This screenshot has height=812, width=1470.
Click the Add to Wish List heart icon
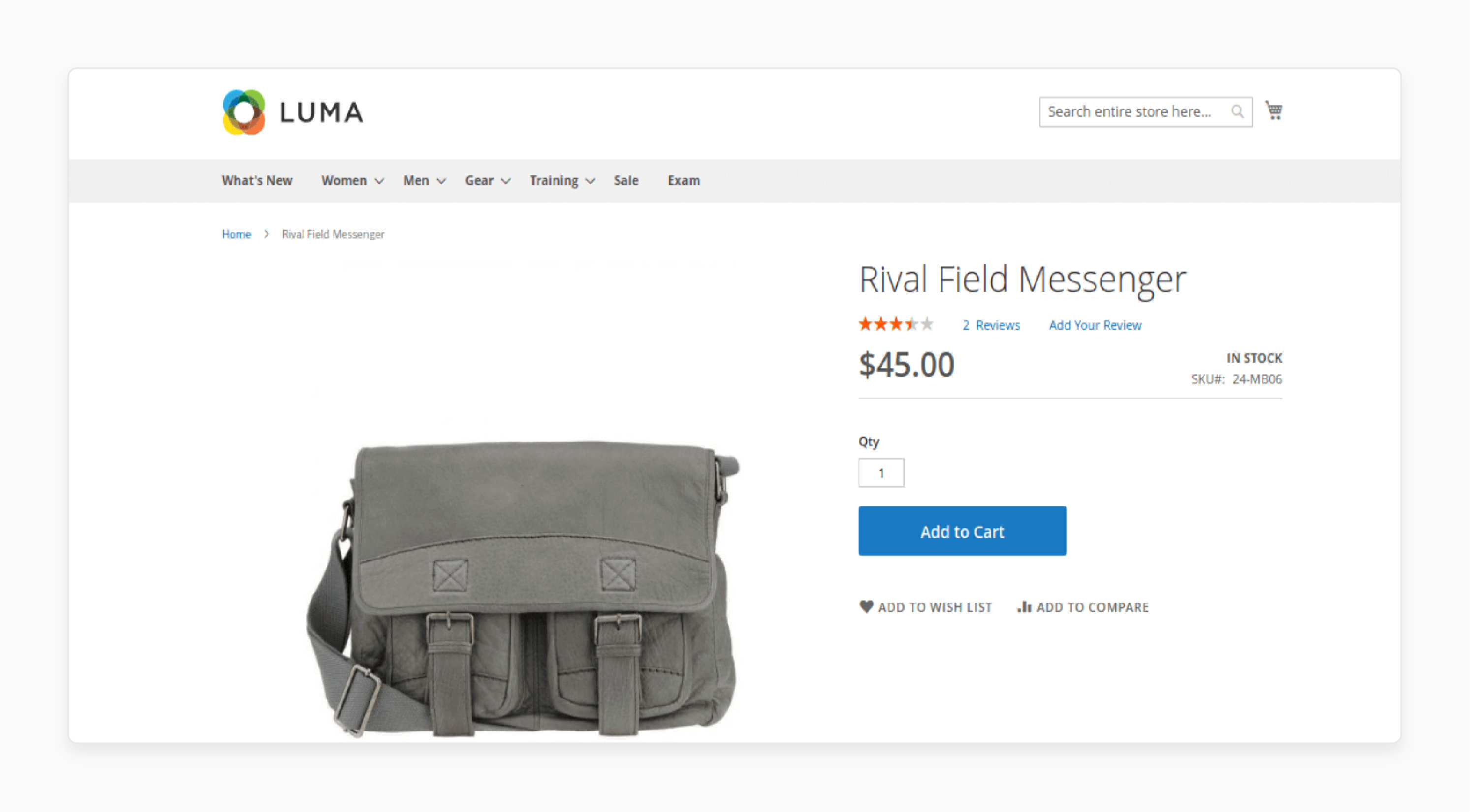tap(865, 607)
